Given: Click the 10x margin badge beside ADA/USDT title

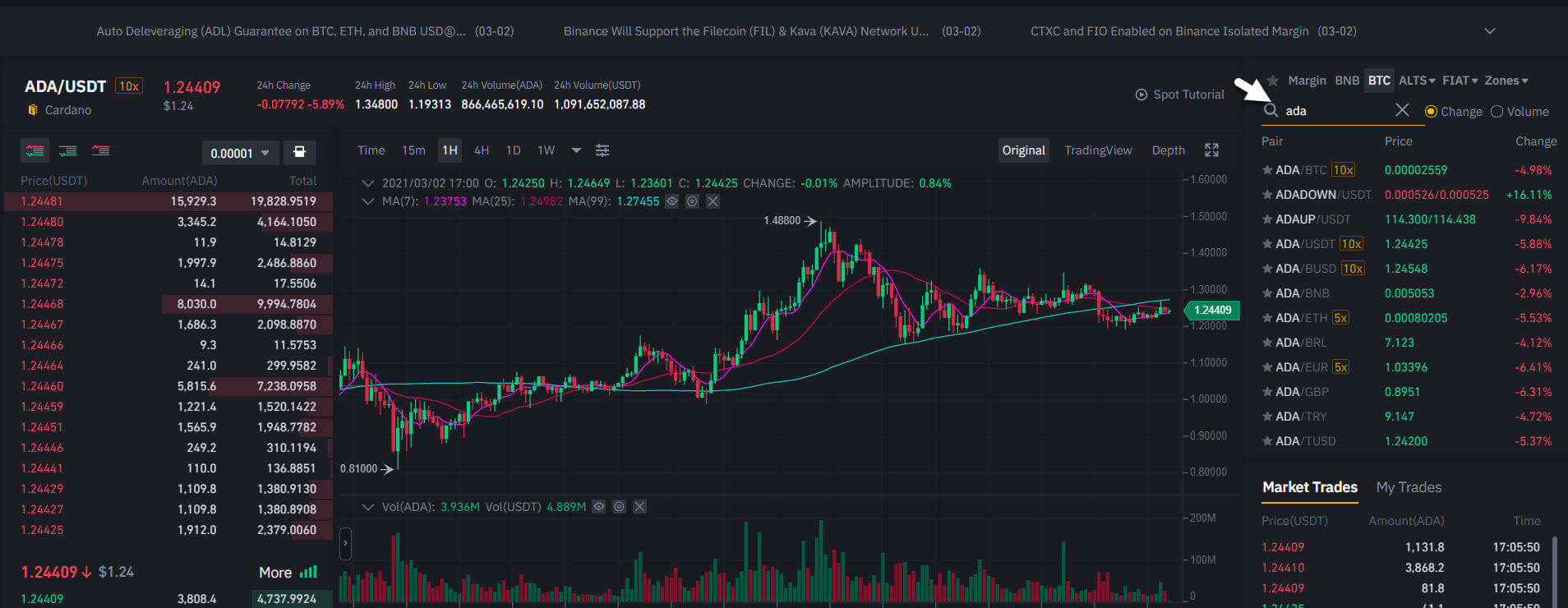Looking at the screenshot, I should pos(129,86).
